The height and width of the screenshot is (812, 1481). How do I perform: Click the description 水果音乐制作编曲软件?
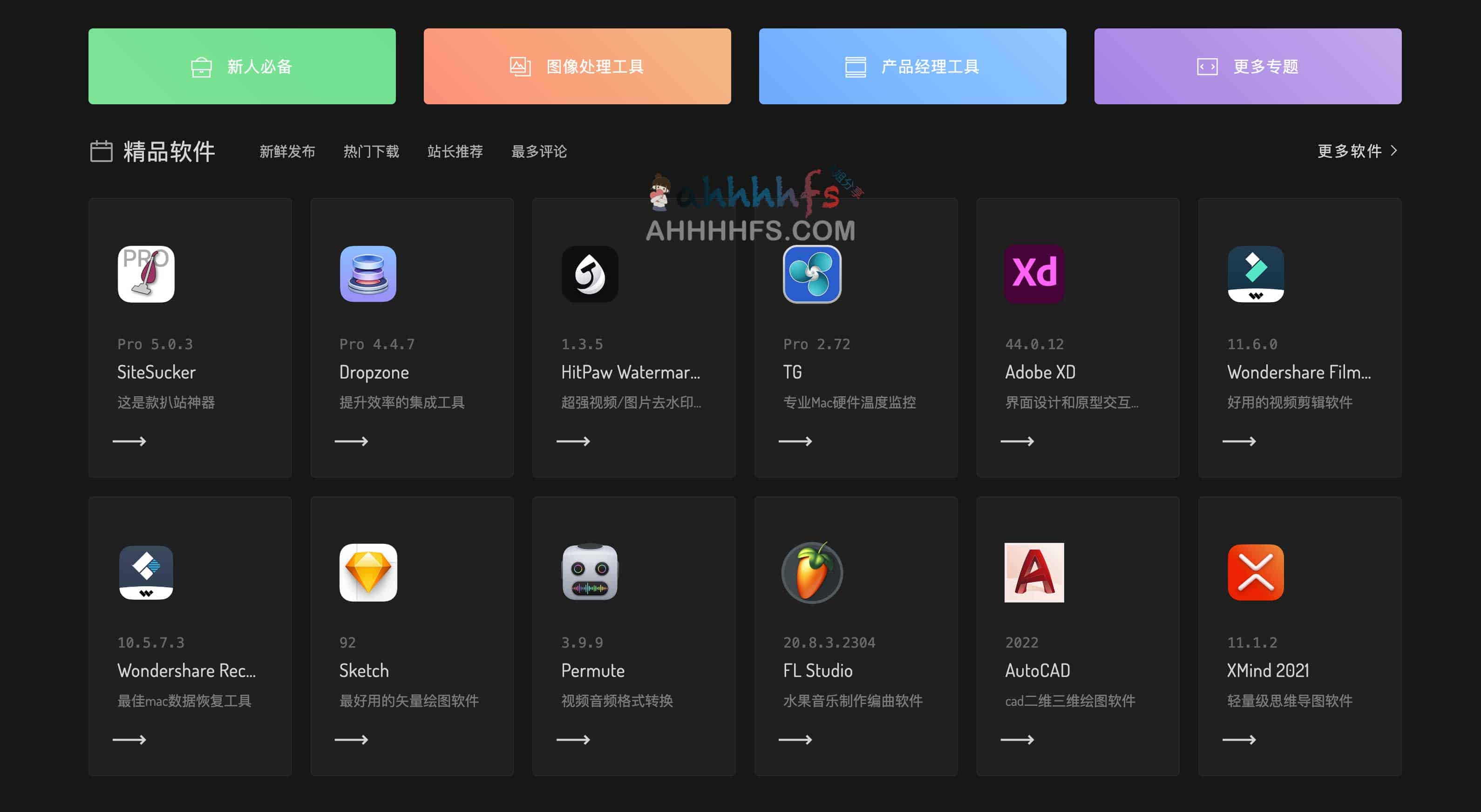click(853, 701)
